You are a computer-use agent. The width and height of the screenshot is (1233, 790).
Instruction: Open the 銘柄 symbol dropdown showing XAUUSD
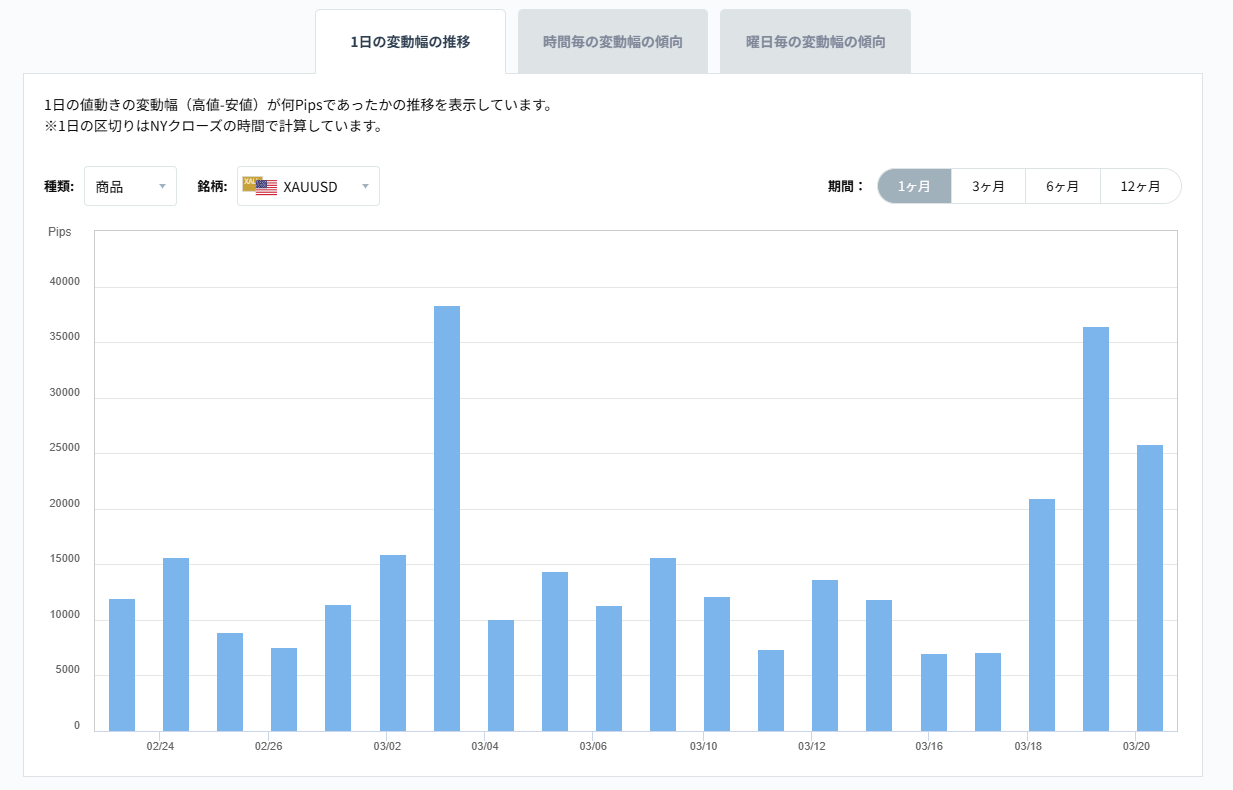[308, 186]
